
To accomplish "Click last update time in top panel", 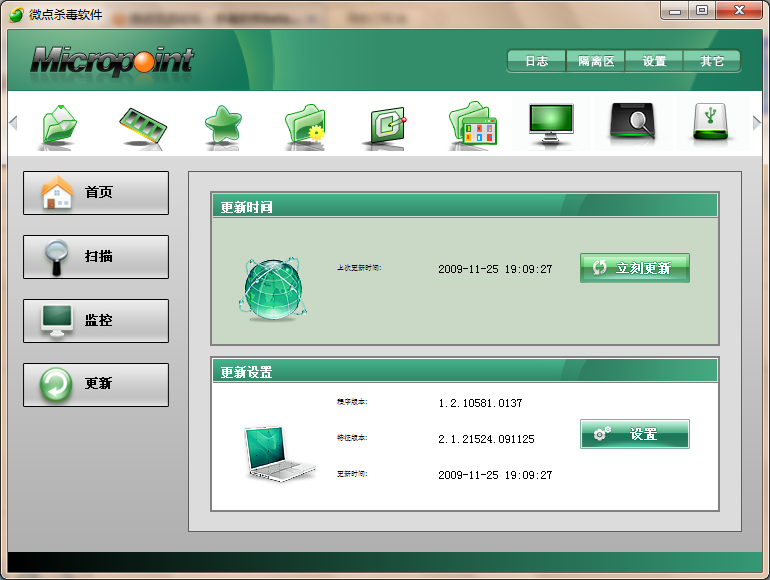I will (x=495, y=269).
